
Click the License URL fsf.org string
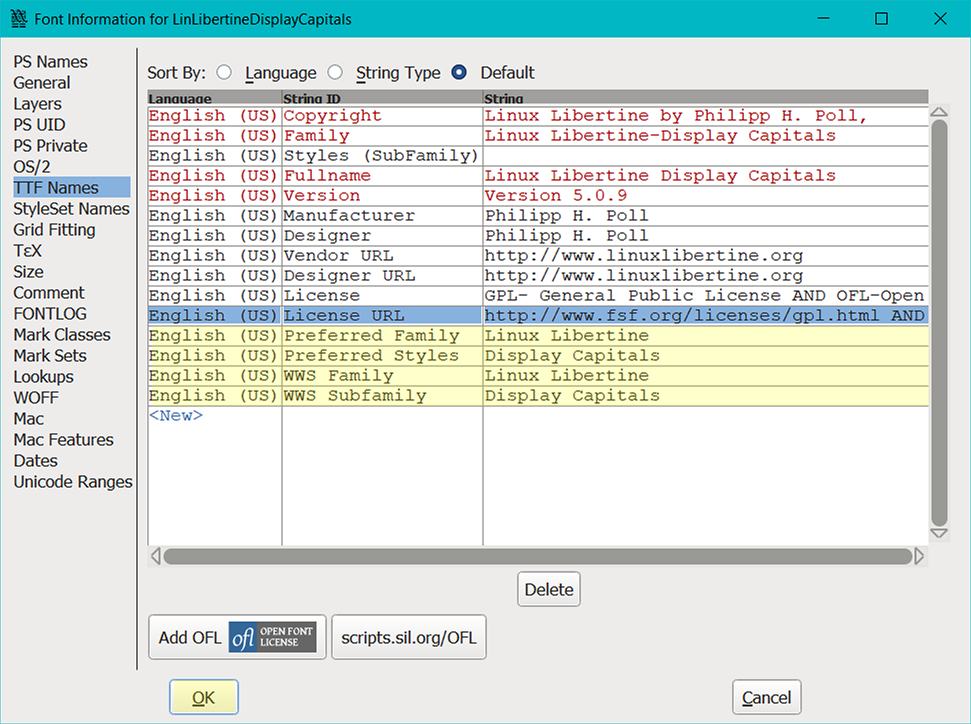point(705,315)
